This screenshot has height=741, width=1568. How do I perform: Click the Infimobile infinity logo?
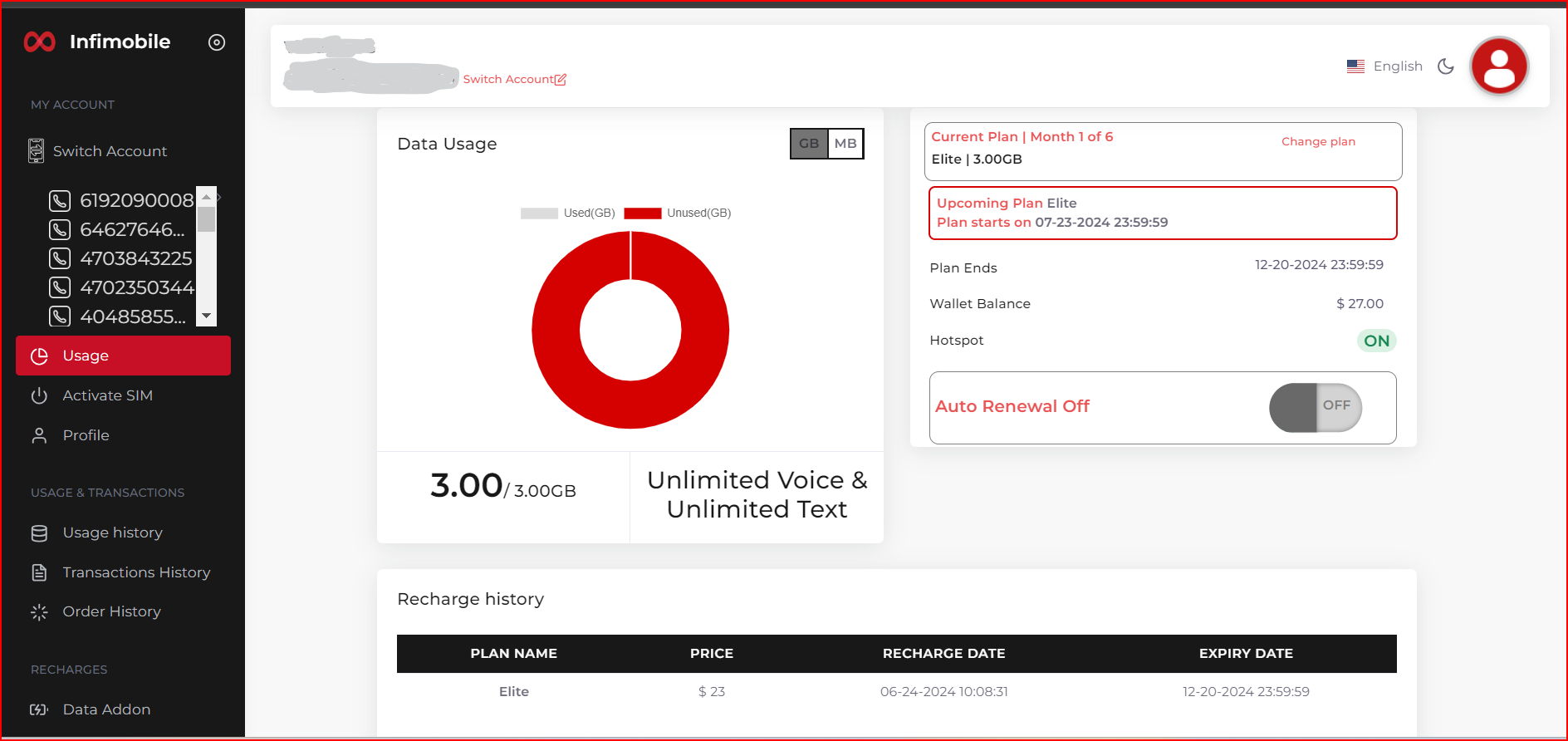pos(39,42)
